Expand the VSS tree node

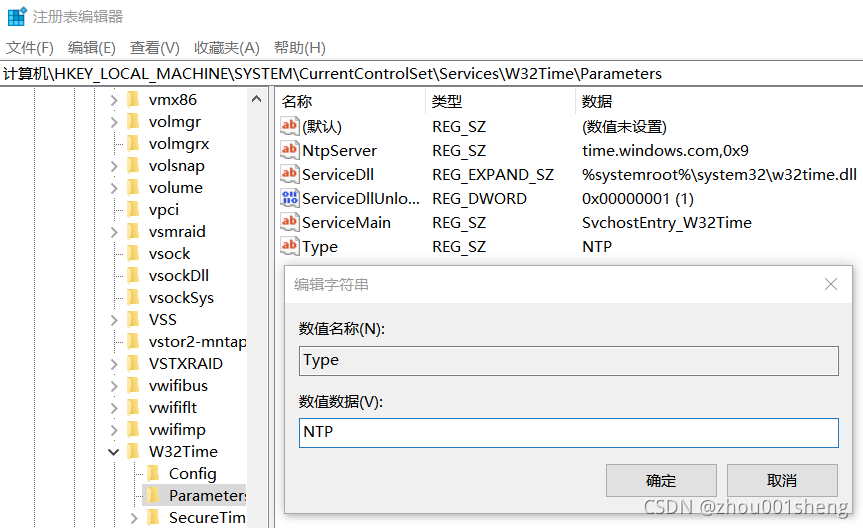pos(113,320)
